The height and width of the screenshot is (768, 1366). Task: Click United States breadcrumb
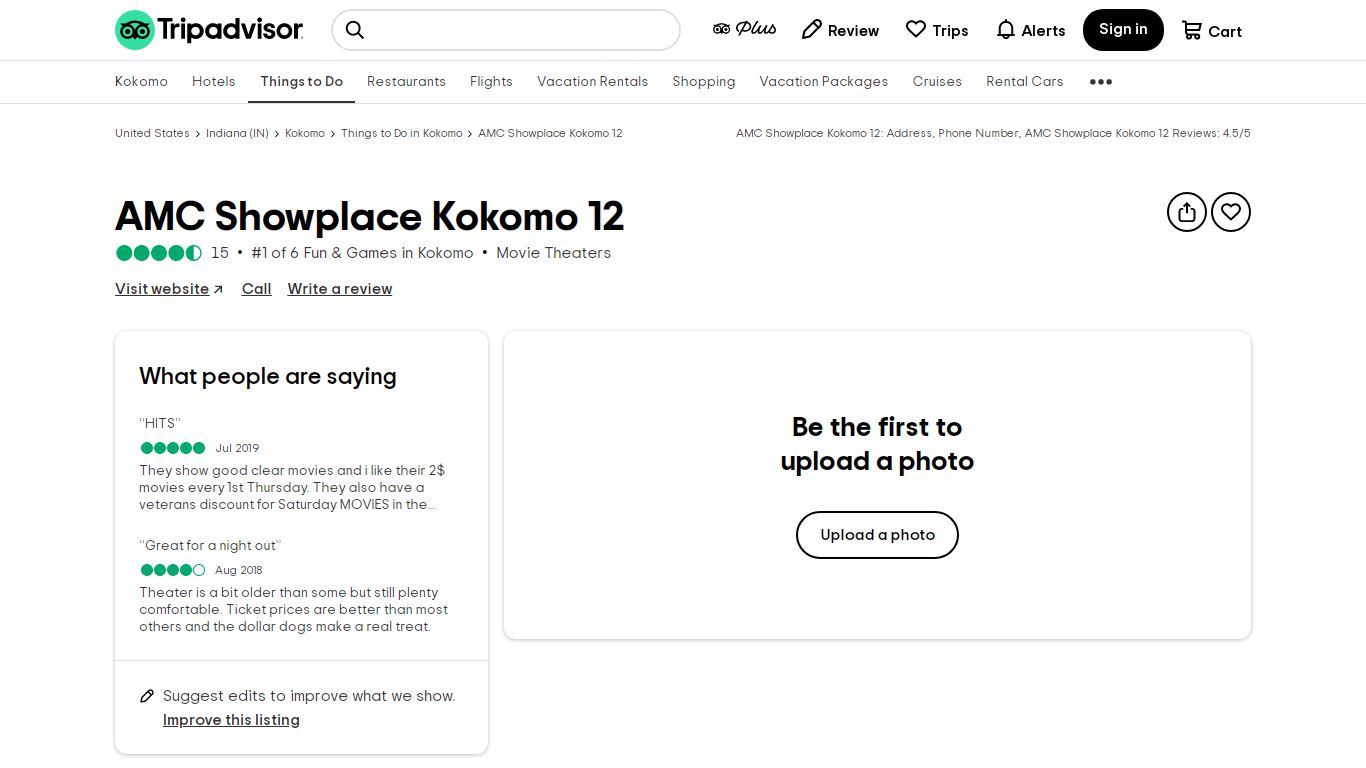coord(152,133)
